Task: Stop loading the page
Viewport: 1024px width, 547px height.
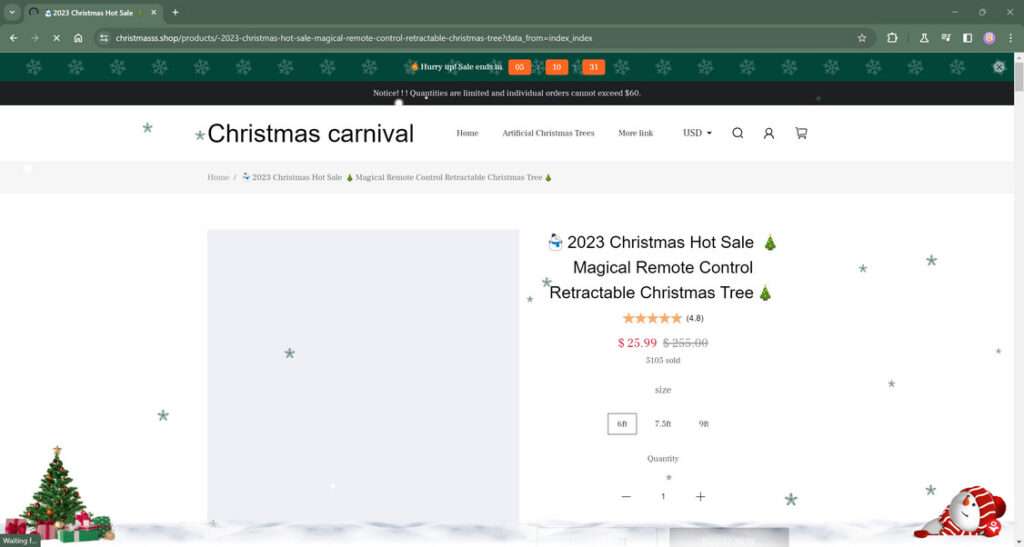Action: 56,38
